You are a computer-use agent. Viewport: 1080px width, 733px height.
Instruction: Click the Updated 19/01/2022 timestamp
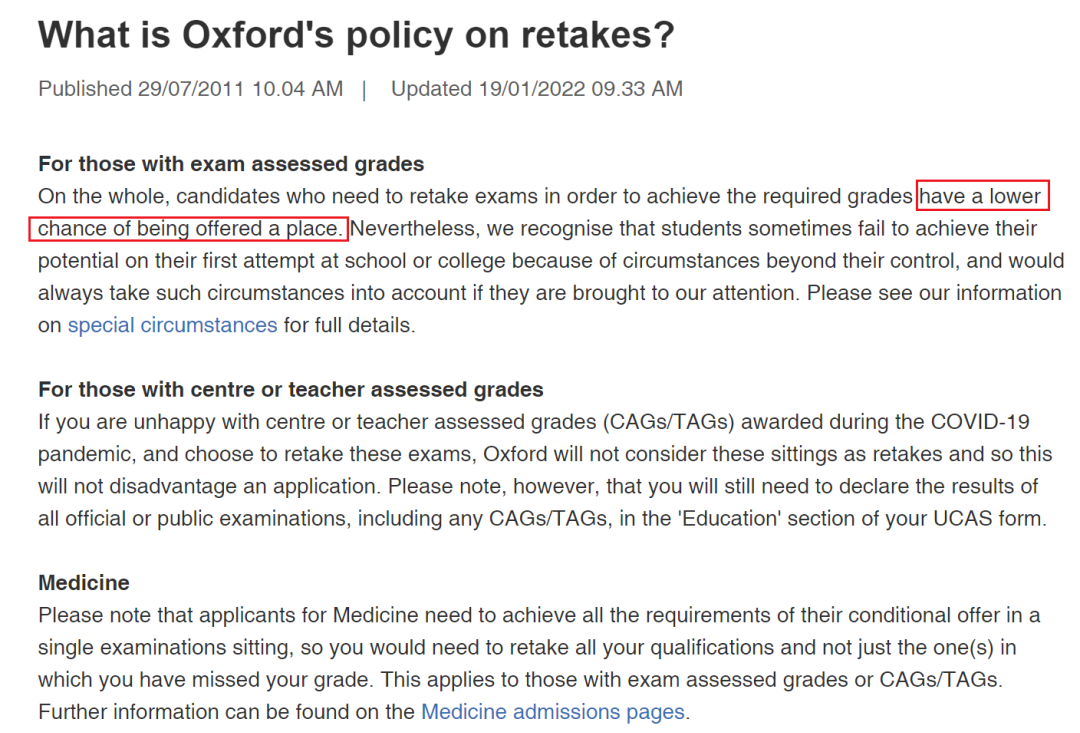(537, 89)
